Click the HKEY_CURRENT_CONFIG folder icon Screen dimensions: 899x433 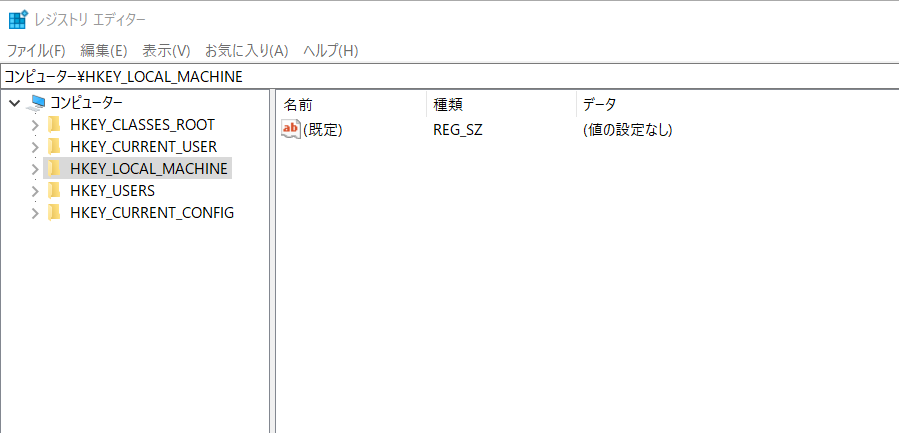point(54,212)
